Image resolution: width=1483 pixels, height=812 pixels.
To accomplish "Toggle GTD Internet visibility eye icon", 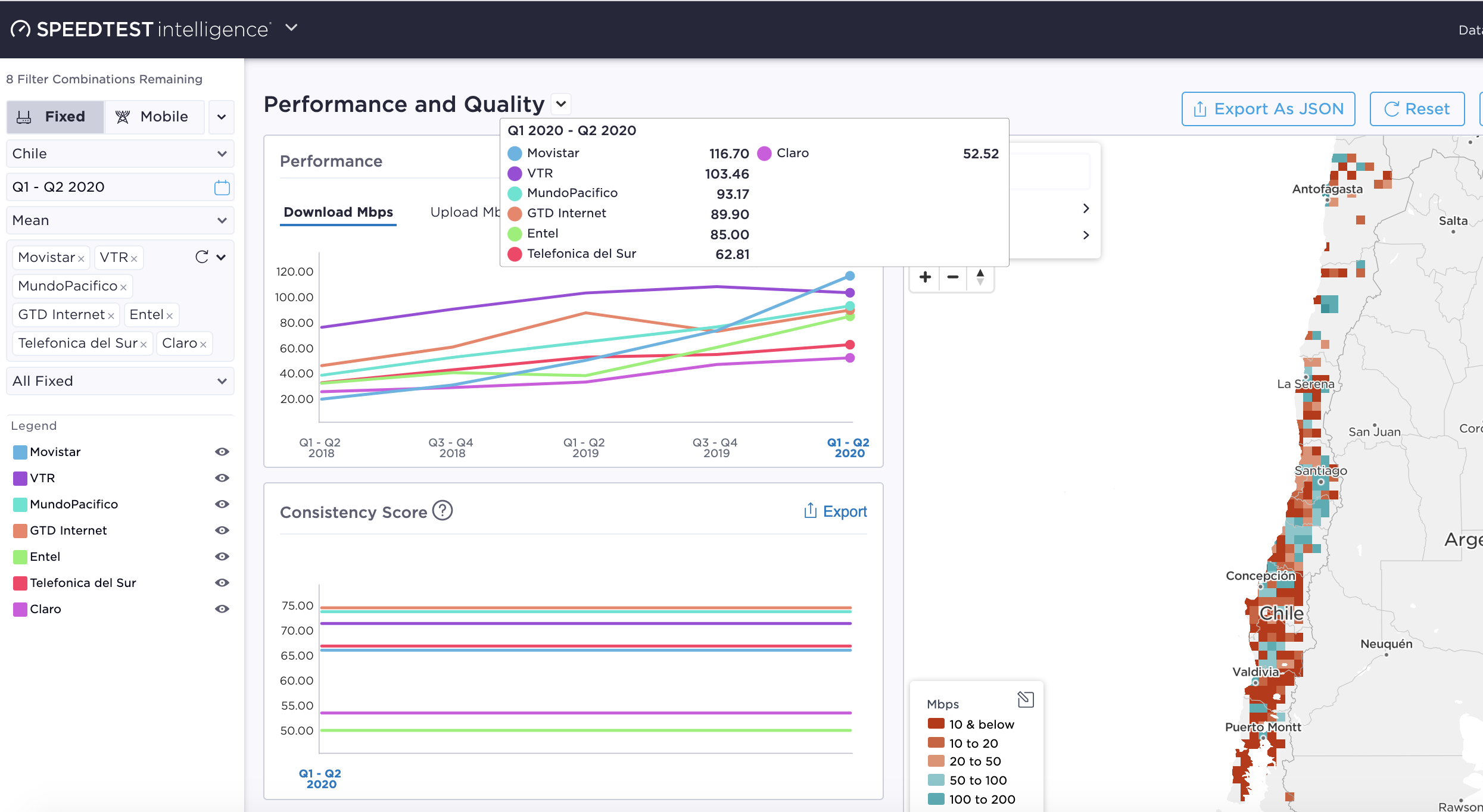I will coord(222,530).
